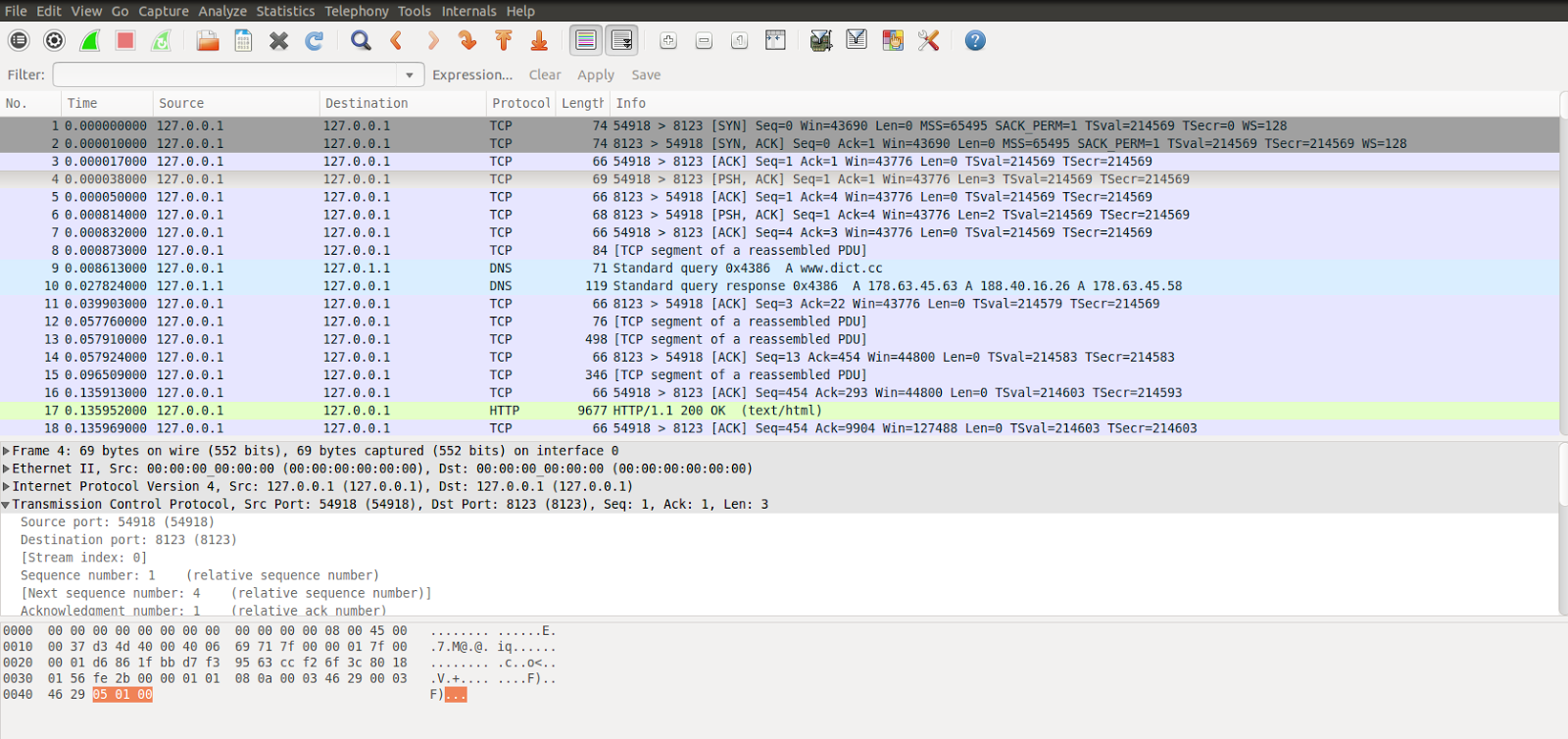Reset text zoom to normal size
This screenshot has width=1568, height=739.
tap(740, 40)
